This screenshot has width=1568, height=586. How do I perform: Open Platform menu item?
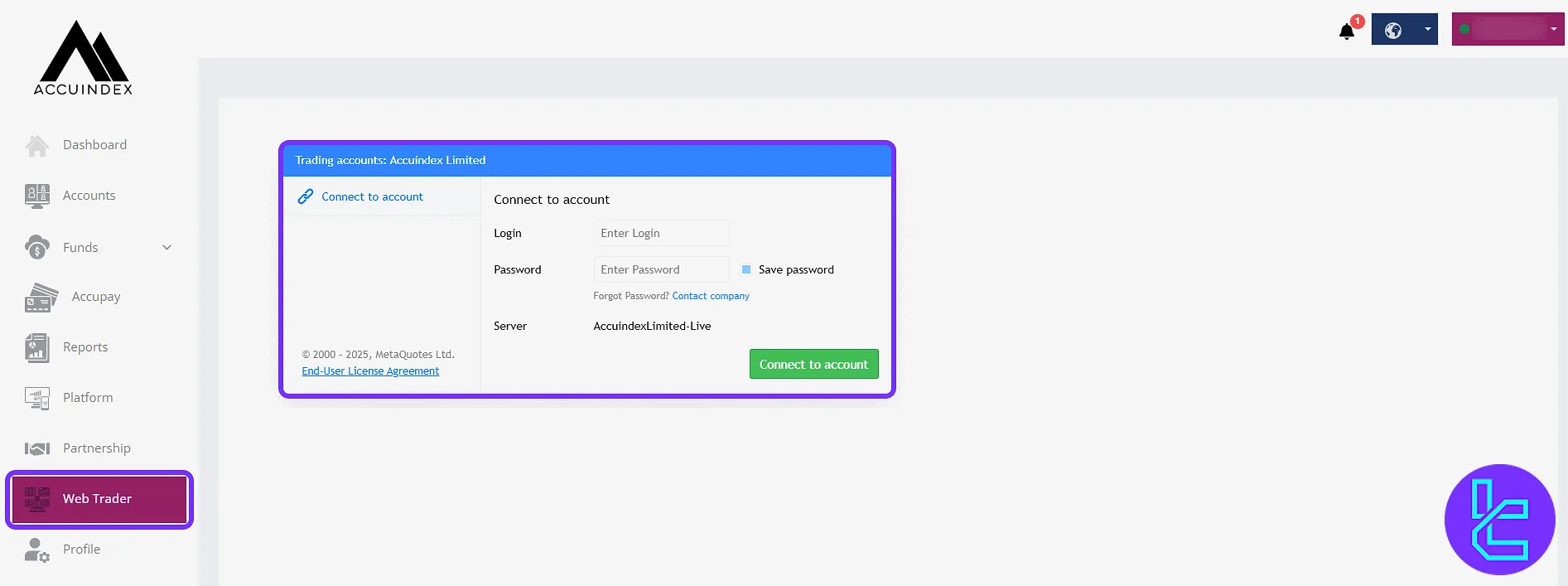[88, 398]
